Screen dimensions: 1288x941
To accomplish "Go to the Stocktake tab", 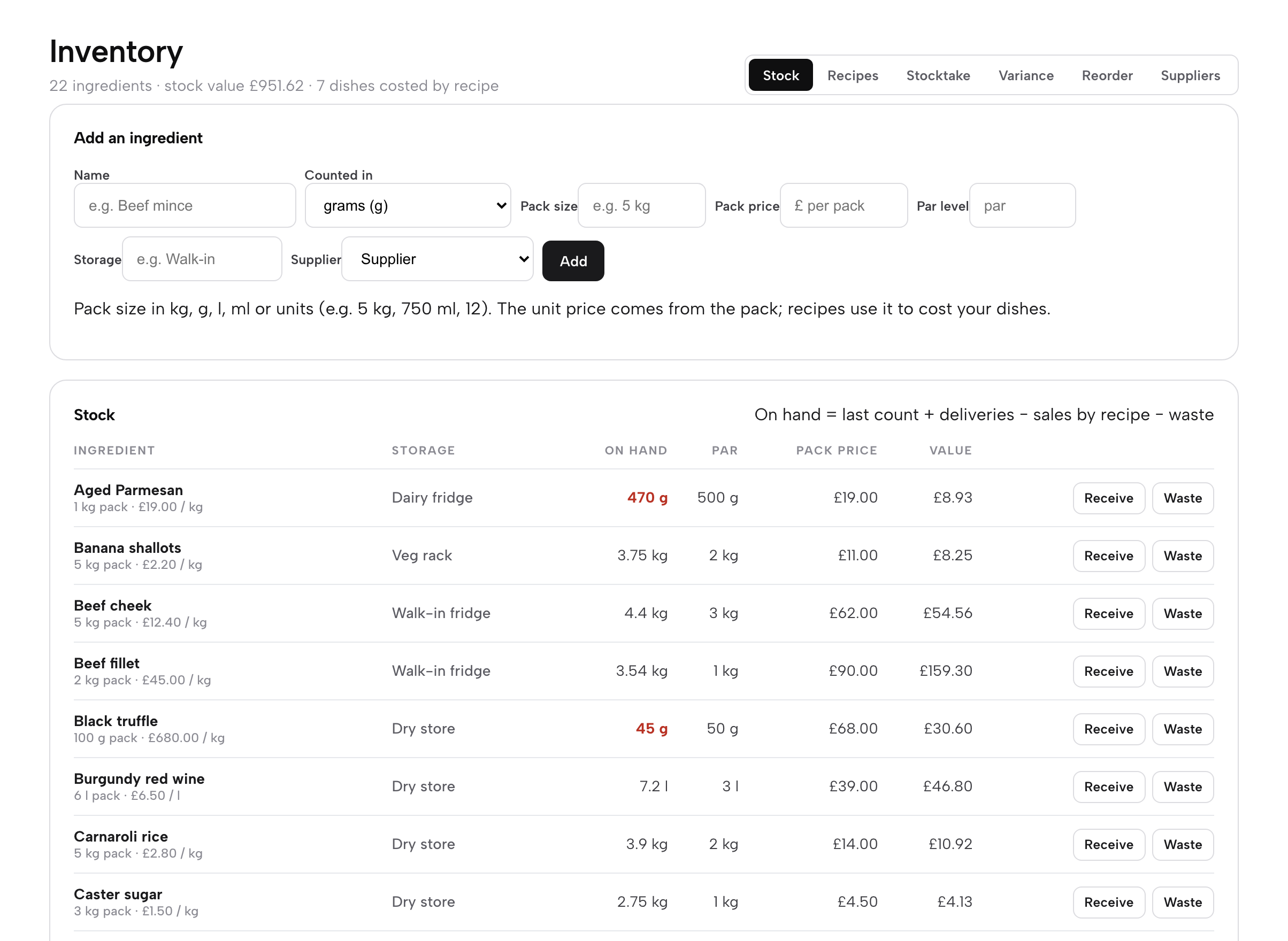I will pos(938,75).
